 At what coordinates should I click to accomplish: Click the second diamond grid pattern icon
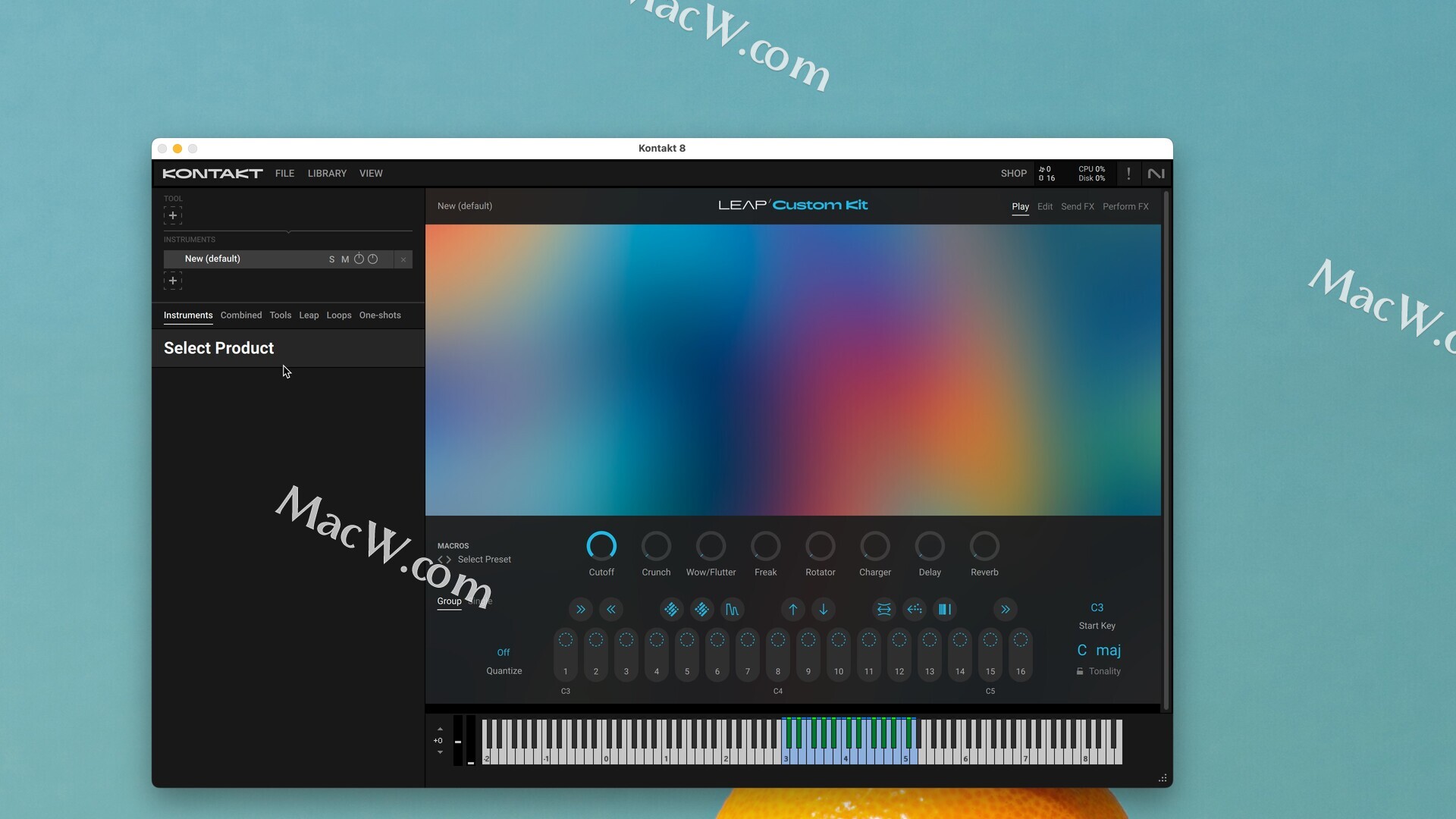pos(701,610)
